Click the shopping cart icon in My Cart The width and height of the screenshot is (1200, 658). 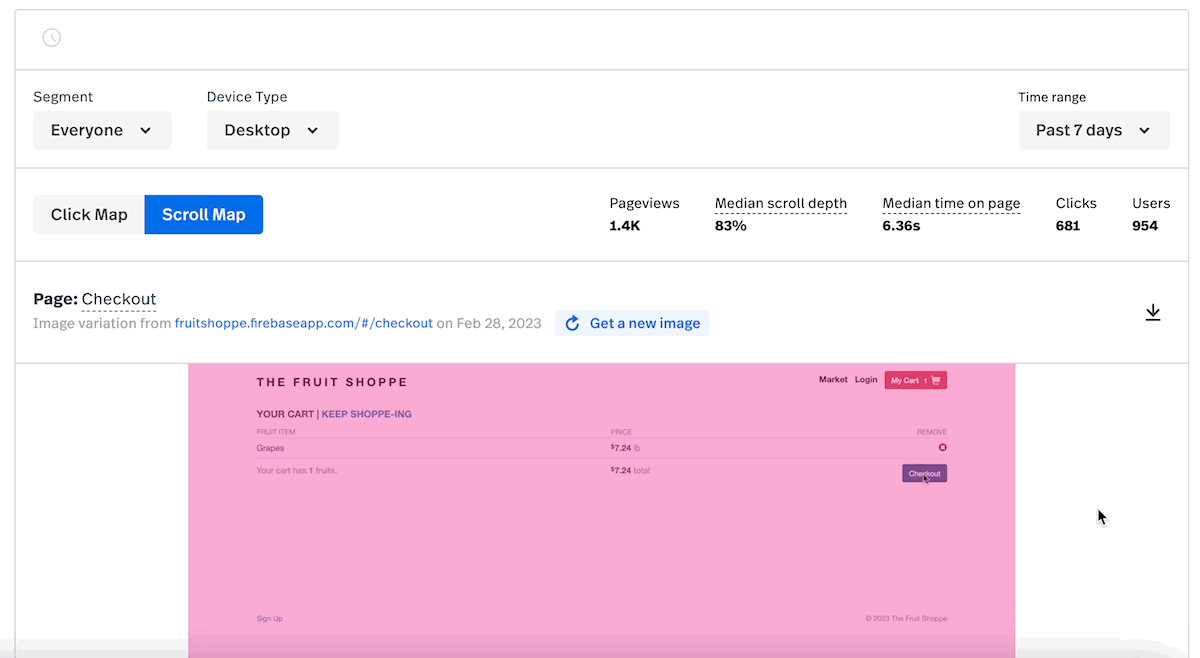point(935,380)
